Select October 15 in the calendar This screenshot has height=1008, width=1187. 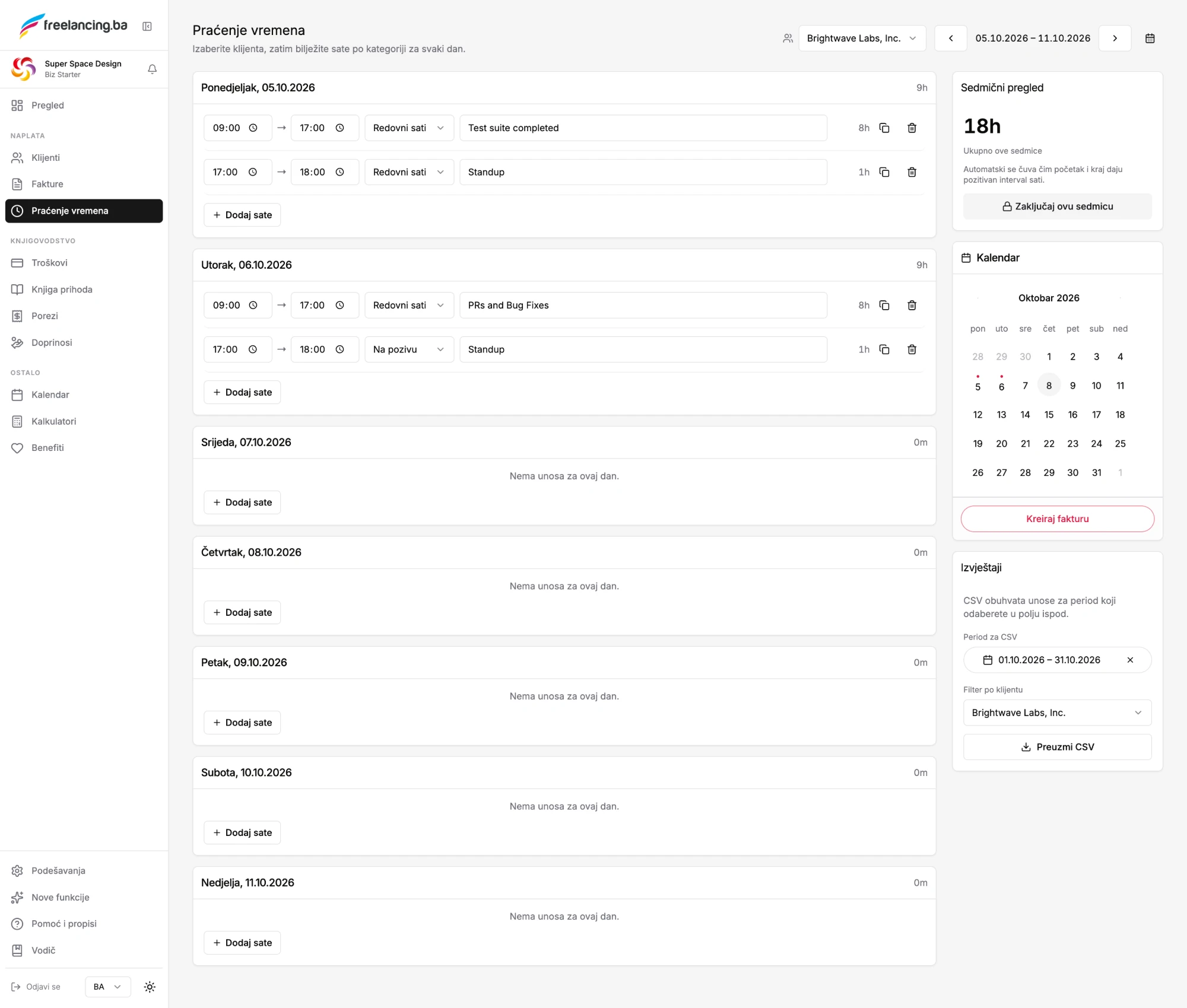point(1049,415)
